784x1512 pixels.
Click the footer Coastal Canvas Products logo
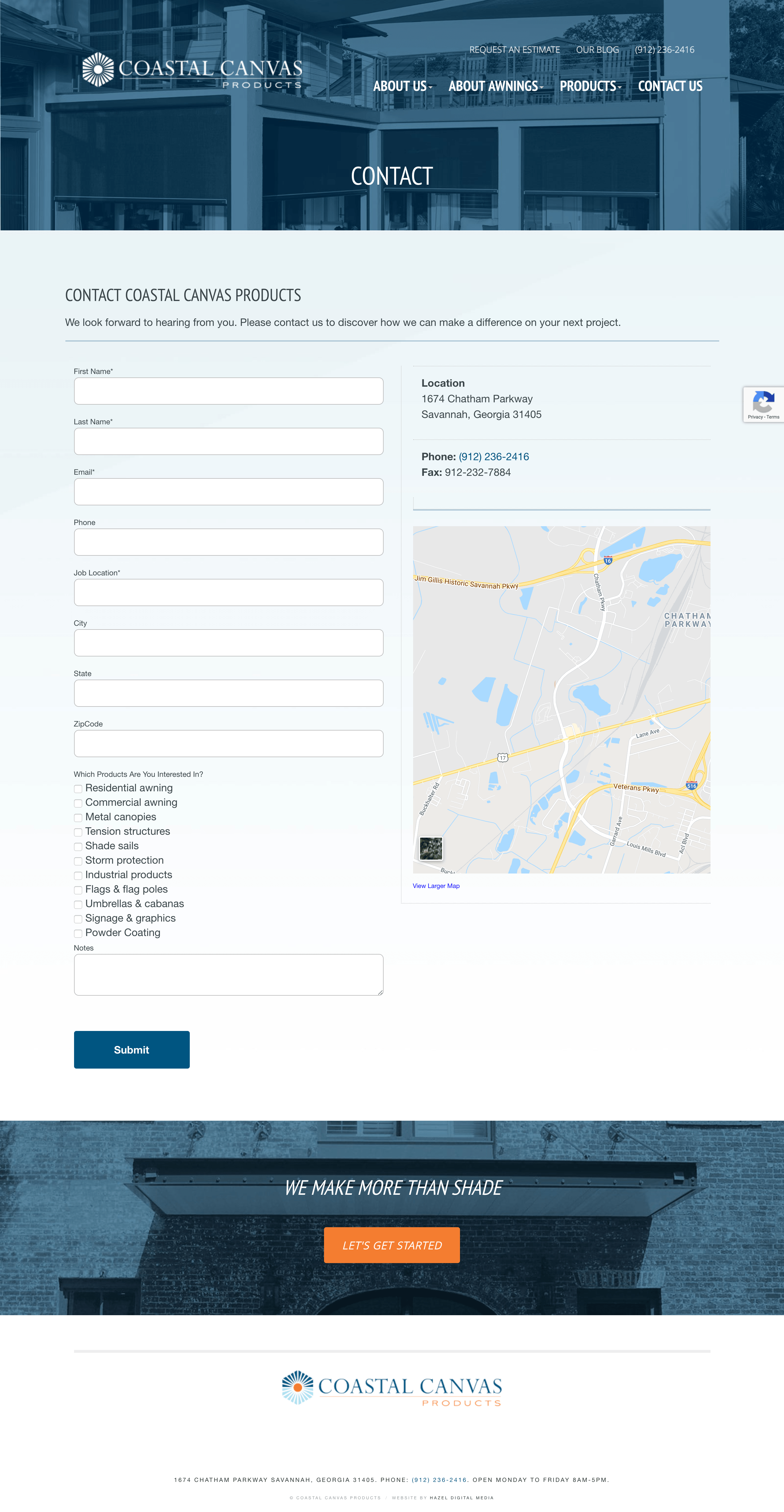click(x=392, y=1388)
